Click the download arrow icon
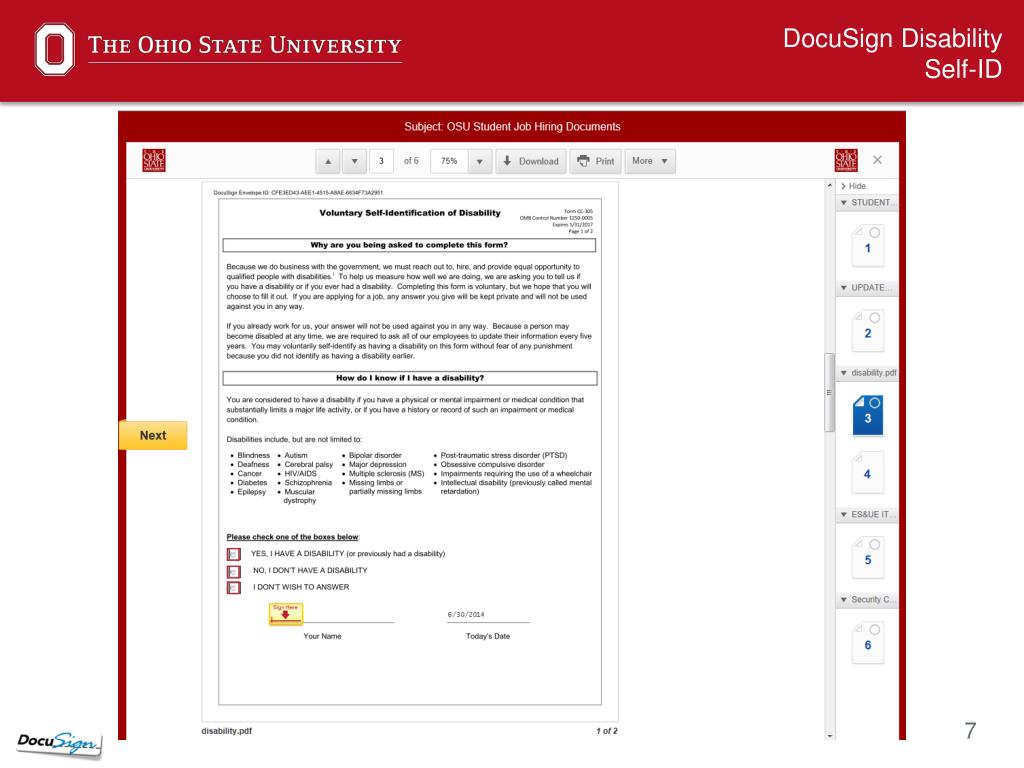Viewport: 1024px width, 768px height. pyautogui.click(x=507, y=161)
